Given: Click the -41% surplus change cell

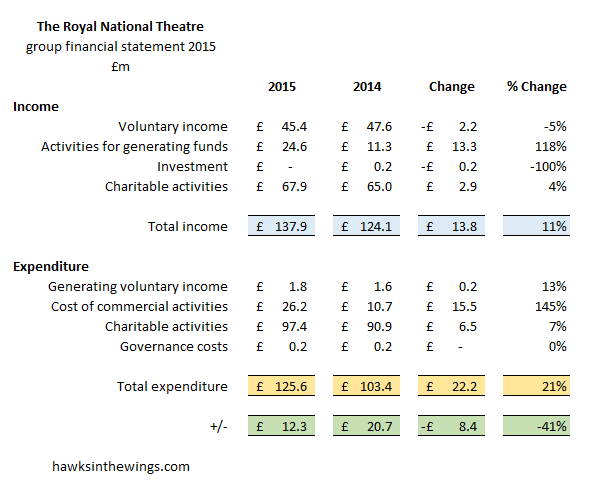Looking at the screenshot, I should click(x=537, y=426).
